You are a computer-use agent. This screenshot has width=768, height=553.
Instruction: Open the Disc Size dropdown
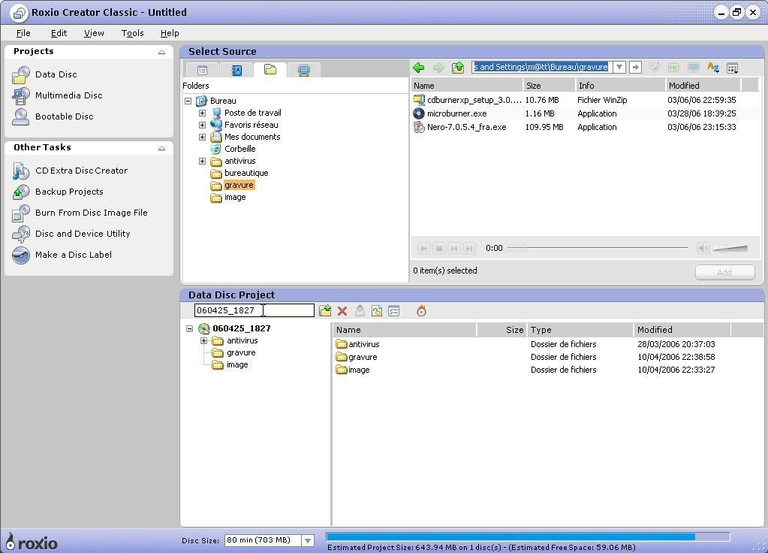[x=308, y=540]
